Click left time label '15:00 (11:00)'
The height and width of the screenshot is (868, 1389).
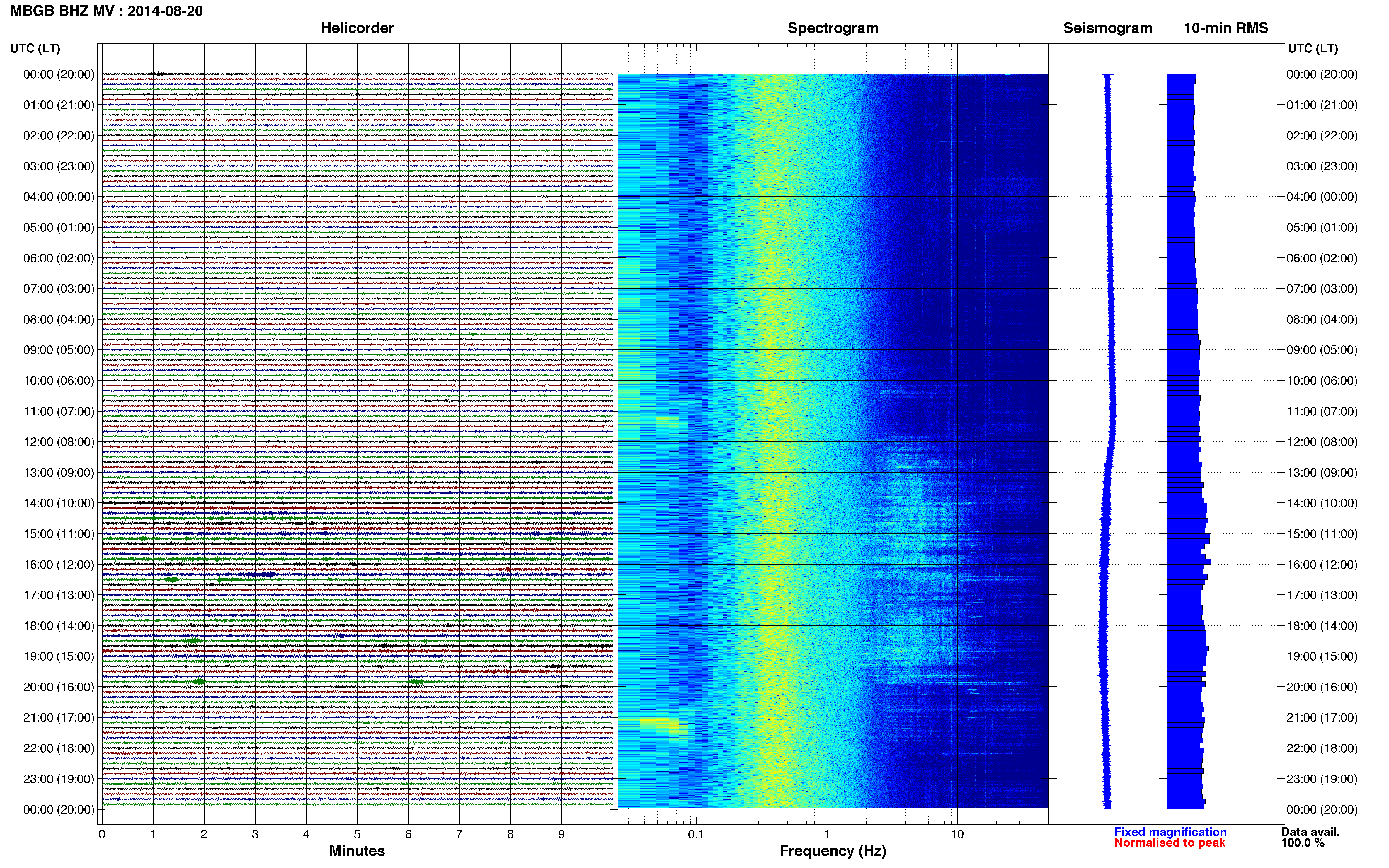[x=59, y=534]
